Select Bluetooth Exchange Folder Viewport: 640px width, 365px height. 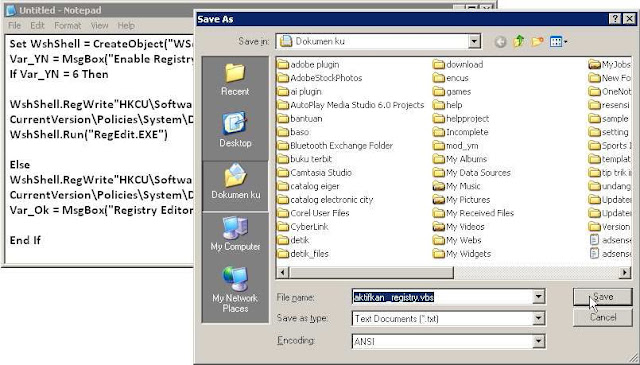pyautogui.click(x=335, y=145)
